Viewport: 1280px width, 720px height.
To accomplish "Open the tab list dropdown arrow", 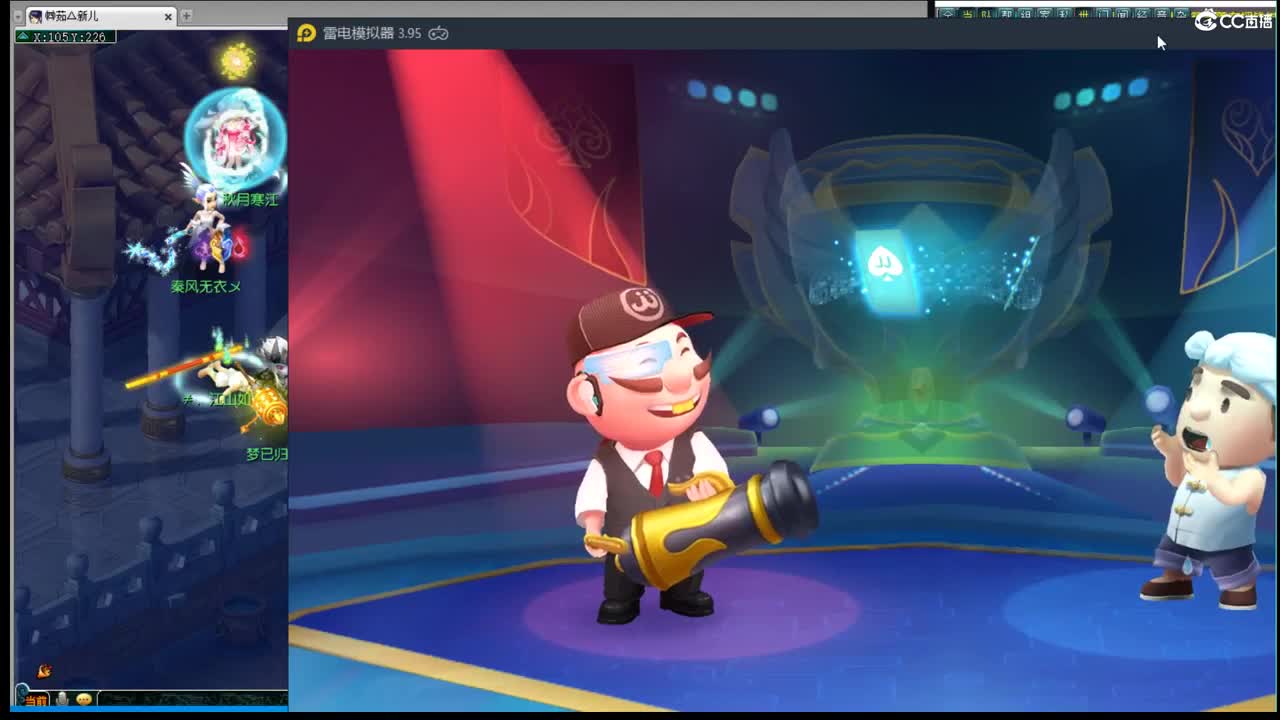I will (17, 16).
